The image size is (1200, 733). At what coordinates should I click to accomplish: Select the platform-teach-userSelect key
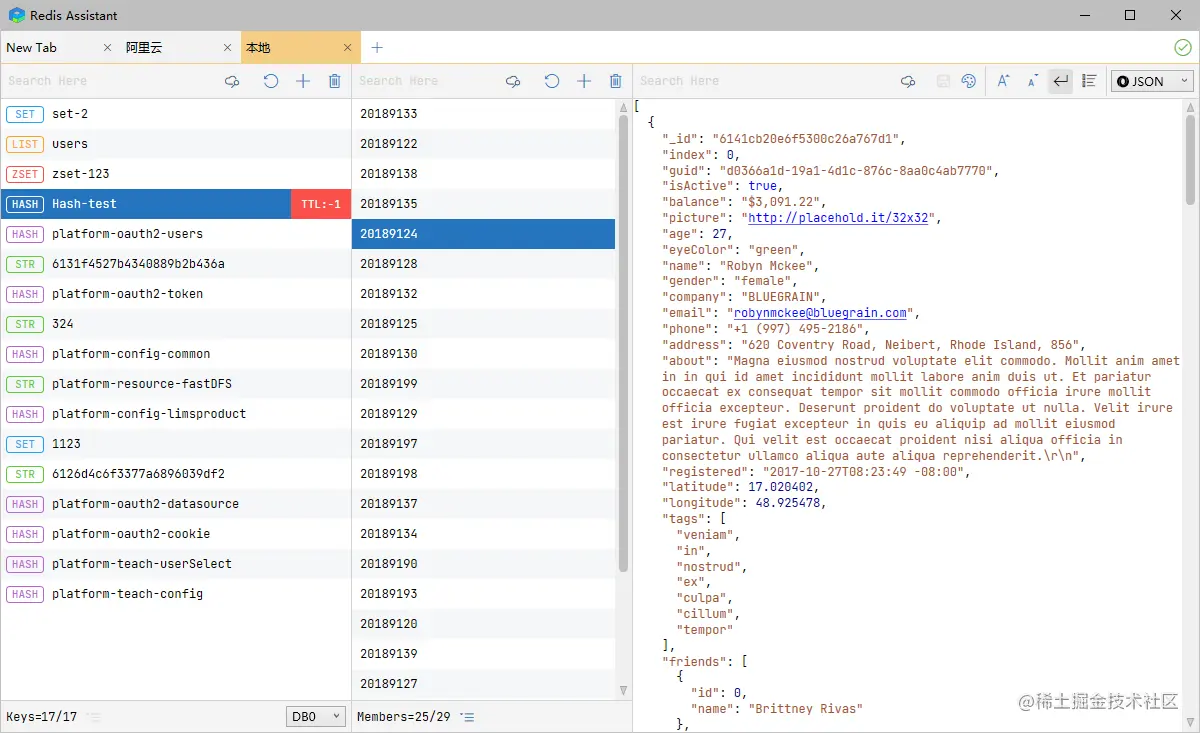pos(175,564)
